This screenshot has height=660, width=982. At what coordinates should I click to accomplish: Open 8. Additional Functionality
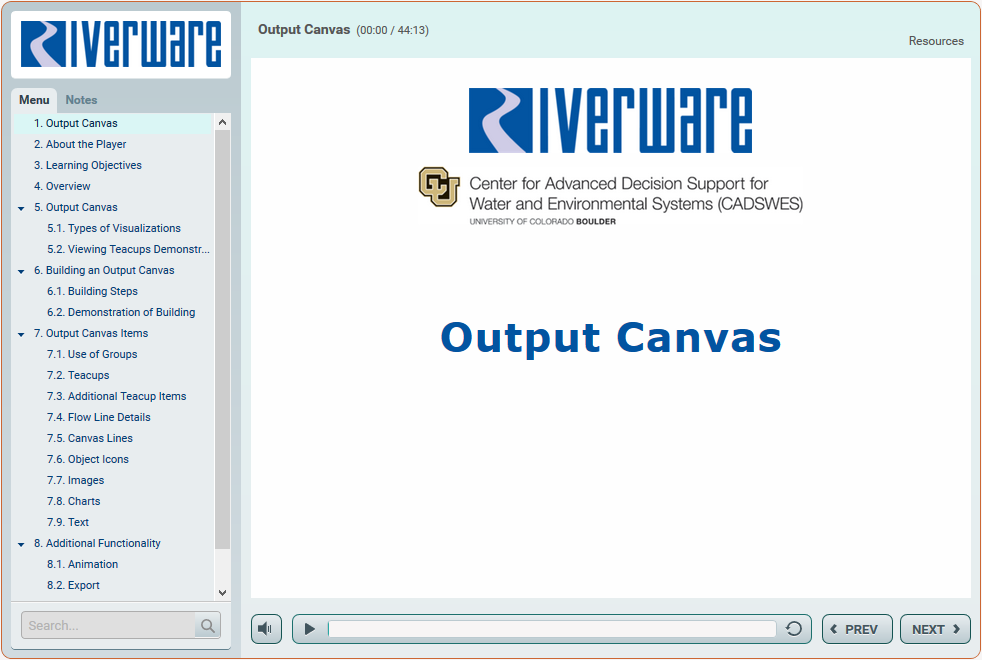tap(97, 543)
